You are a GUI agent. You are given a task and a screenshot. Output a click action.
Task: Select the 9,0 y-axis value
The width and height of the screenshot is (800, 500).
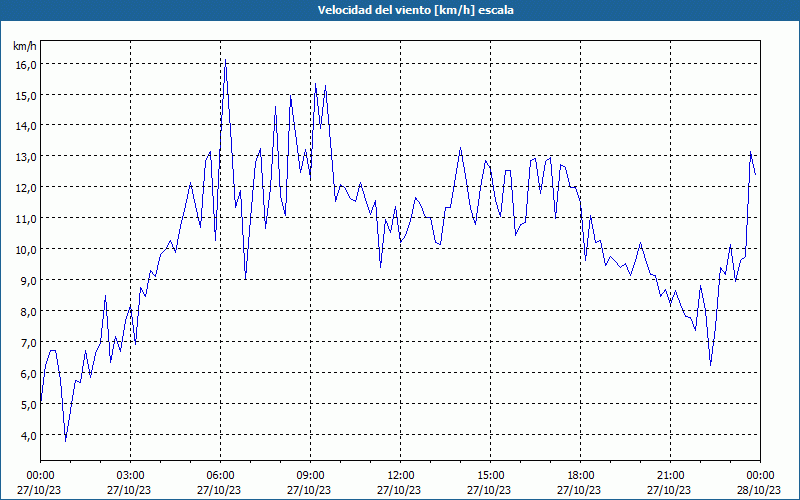coord(29,281)
